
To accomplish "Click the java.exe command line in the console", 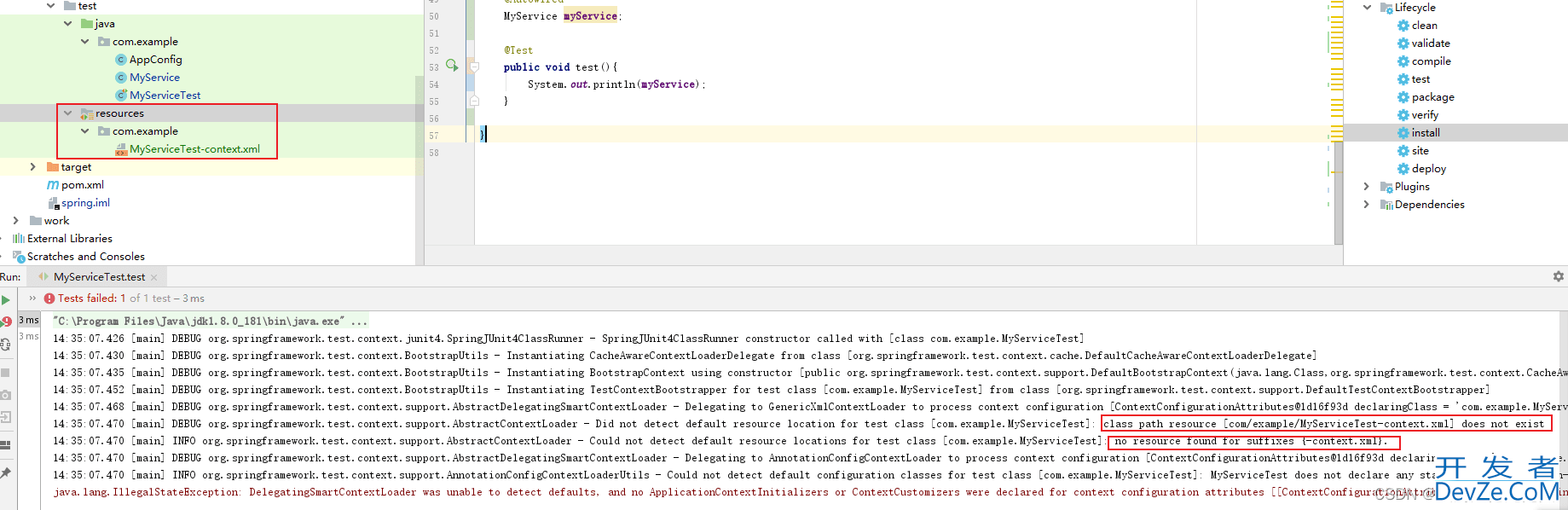I will coord(211,322).
